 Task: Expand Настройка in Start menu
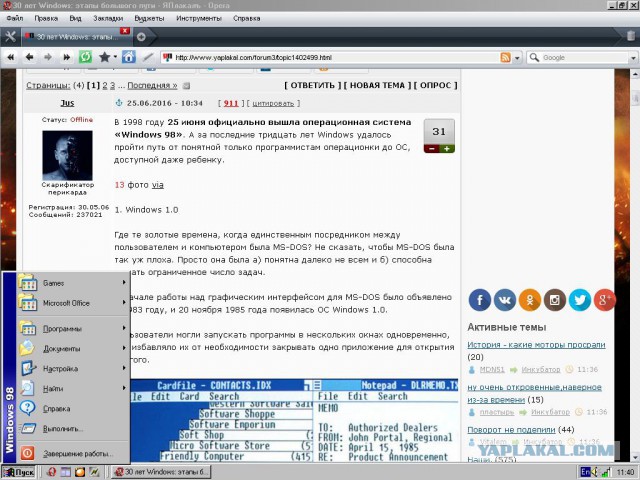click(x=73, y=369)
